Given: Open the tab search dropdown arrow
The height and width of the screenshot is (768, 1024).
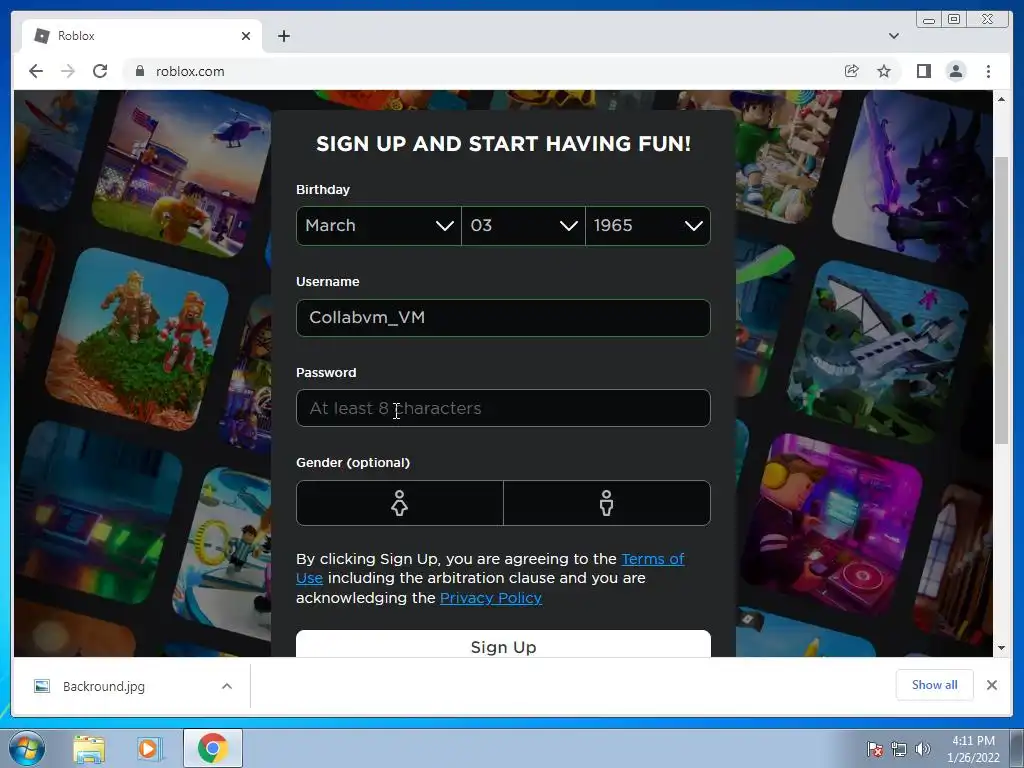Looking at the screenshot, I should point(893,36).
